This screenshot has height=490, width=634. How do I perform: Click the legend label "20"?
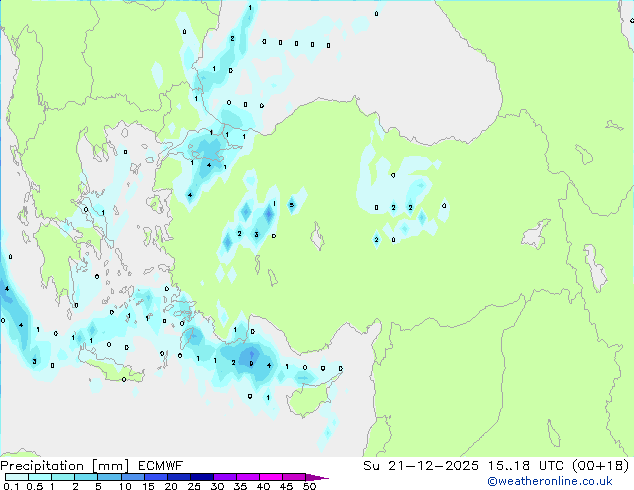click(x=171, y=486)
